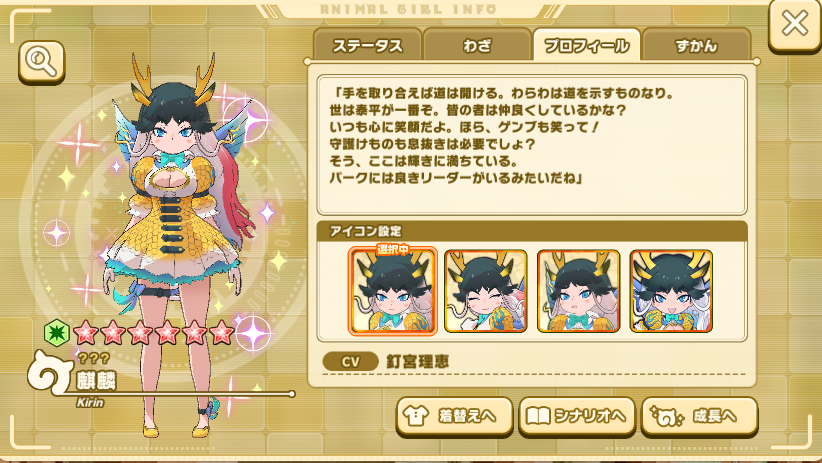Open the ステータス tab
Viewport: 822px width, 463px height.
click(x=368, y=46)
